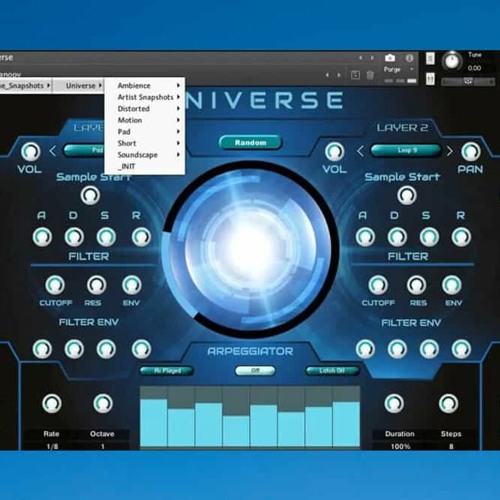Click the Layer 1 decay D knob
The image size is (500, 500).
coord(74,237)
